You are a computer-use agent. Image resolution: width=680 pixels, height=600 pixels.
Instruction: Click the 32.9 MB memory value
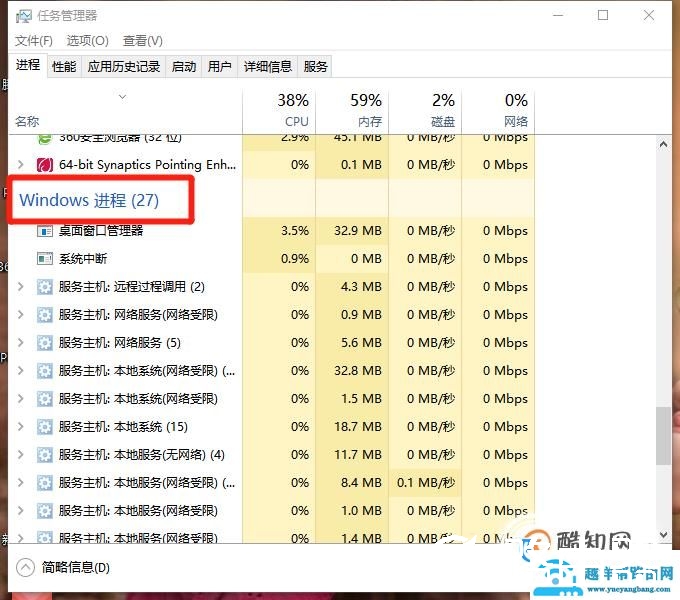[358, 231]
